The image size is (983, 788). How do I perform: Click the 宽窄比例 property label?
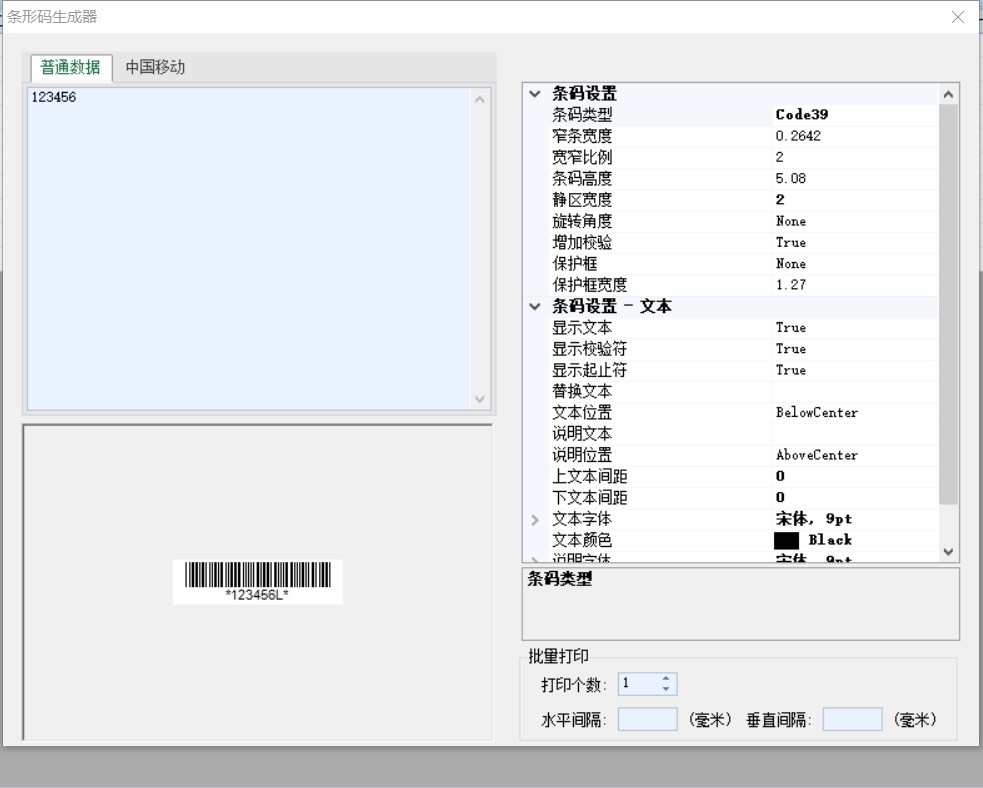pos(582,157)
